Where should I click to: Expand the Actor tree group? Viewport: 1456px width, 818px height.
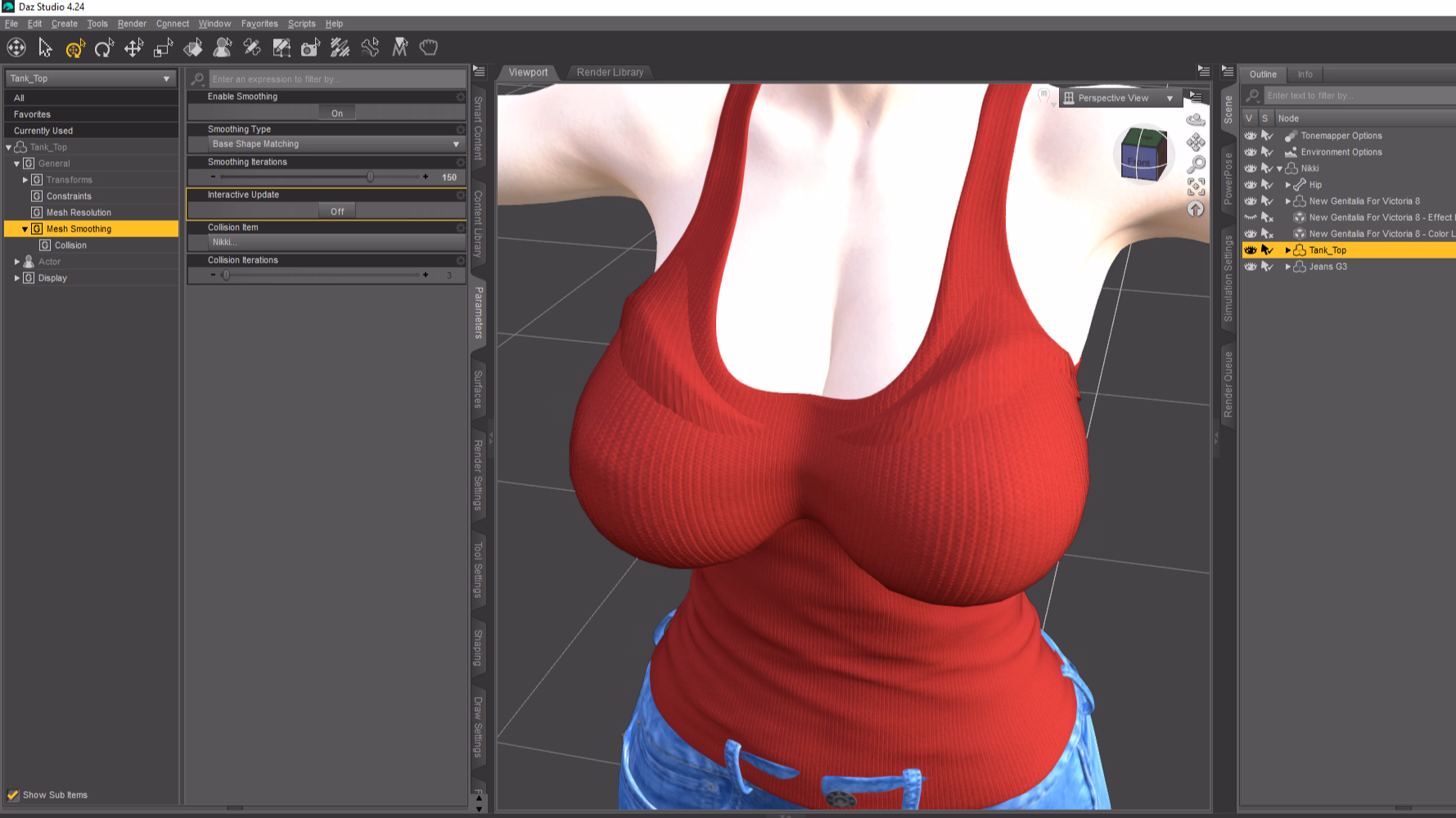[17, 262]
